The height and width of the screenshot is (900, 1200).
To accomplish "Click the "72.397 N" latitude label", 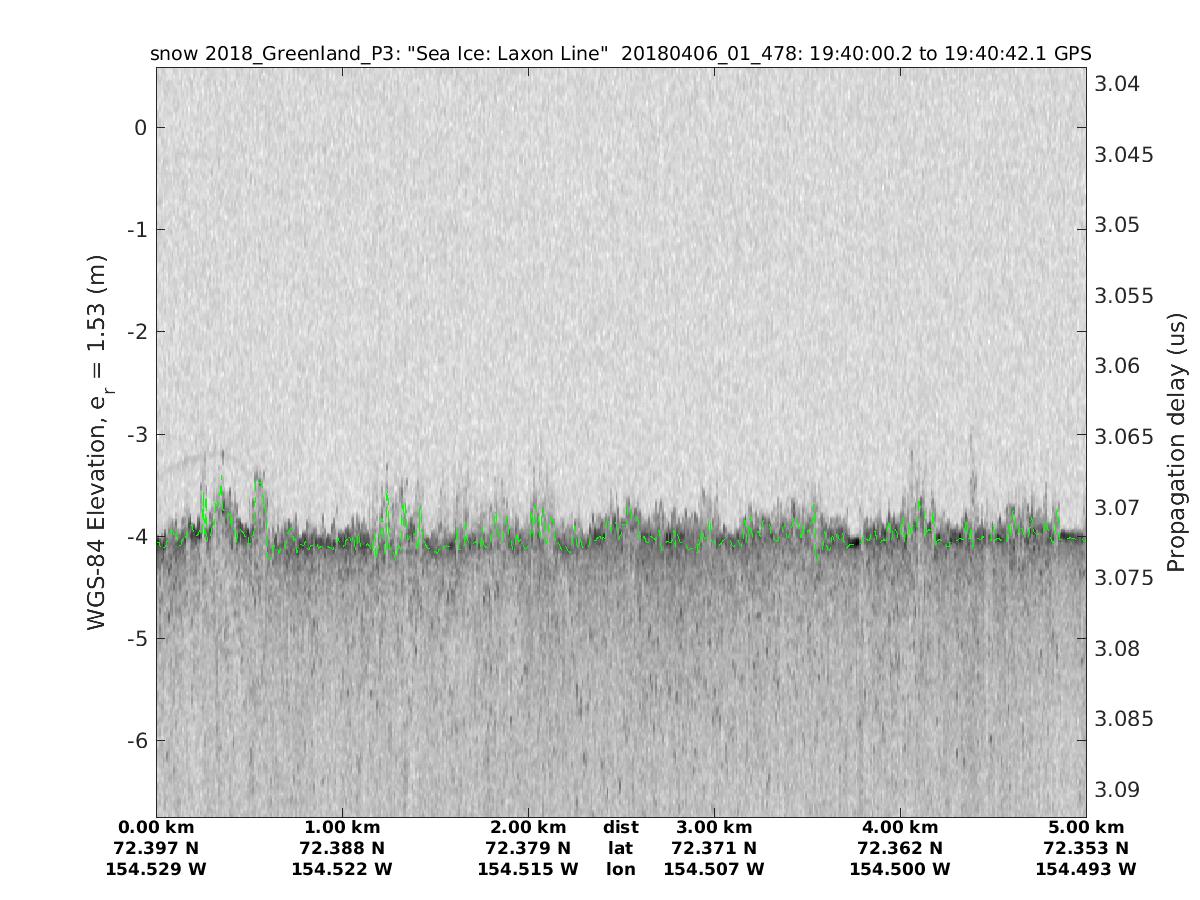I will 156,848.
